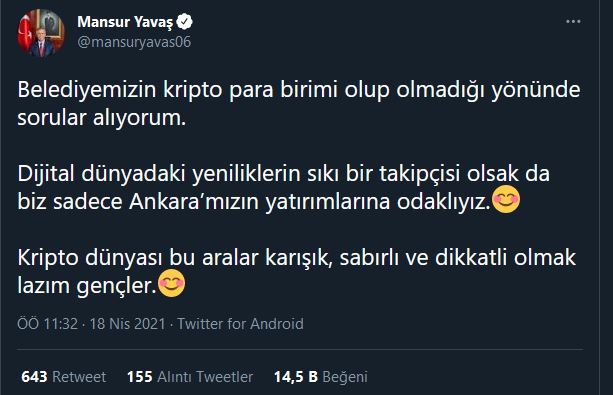Screen dimensions: 613x395
Task: Click the smiling emoji after "gençler."
Action: pyautogui.click(x=171, y=283)
